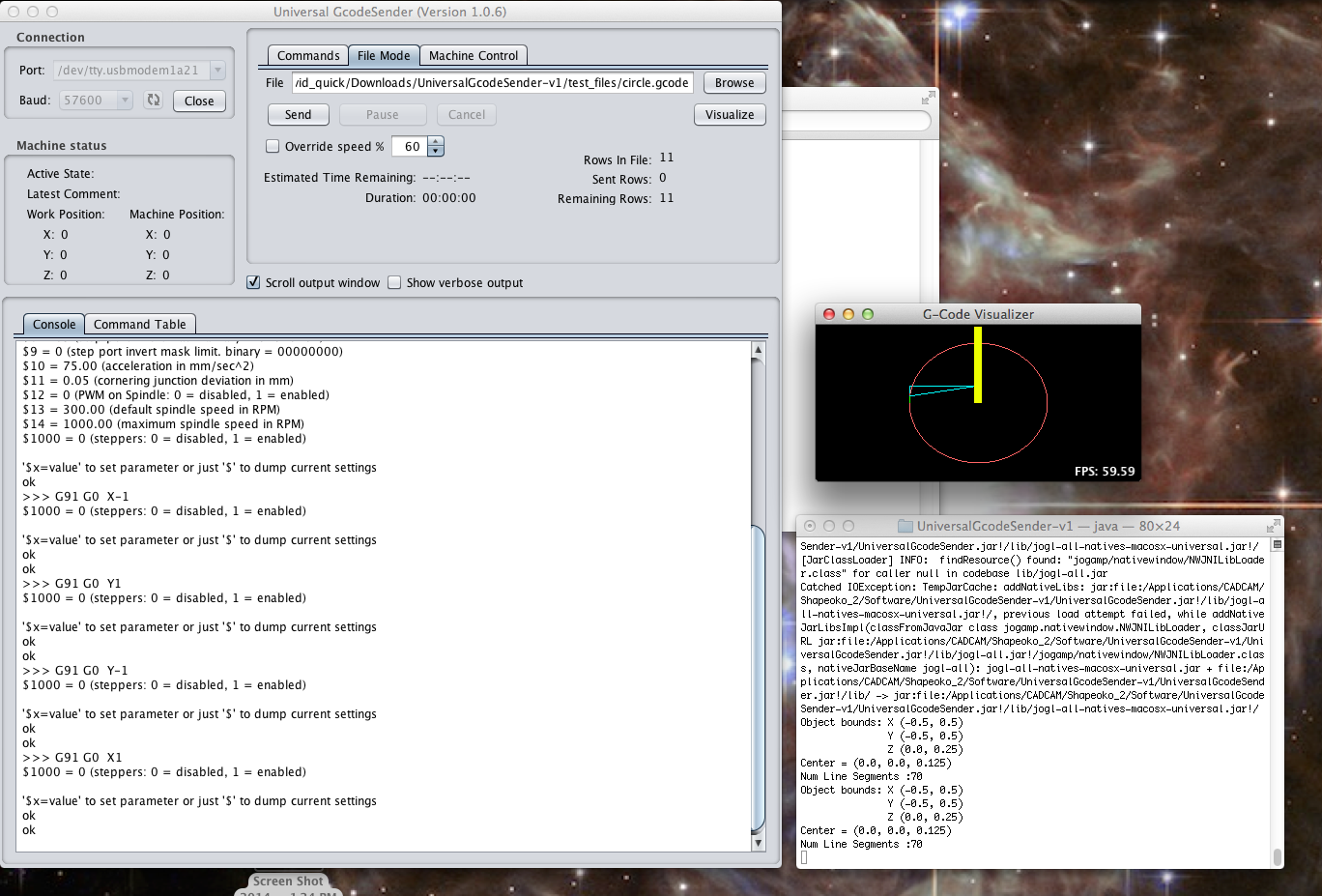The image size is (1322, 896).
Task: Click the first 'Num Line Segments :70' line in the terminal
Action: (861, 776)
